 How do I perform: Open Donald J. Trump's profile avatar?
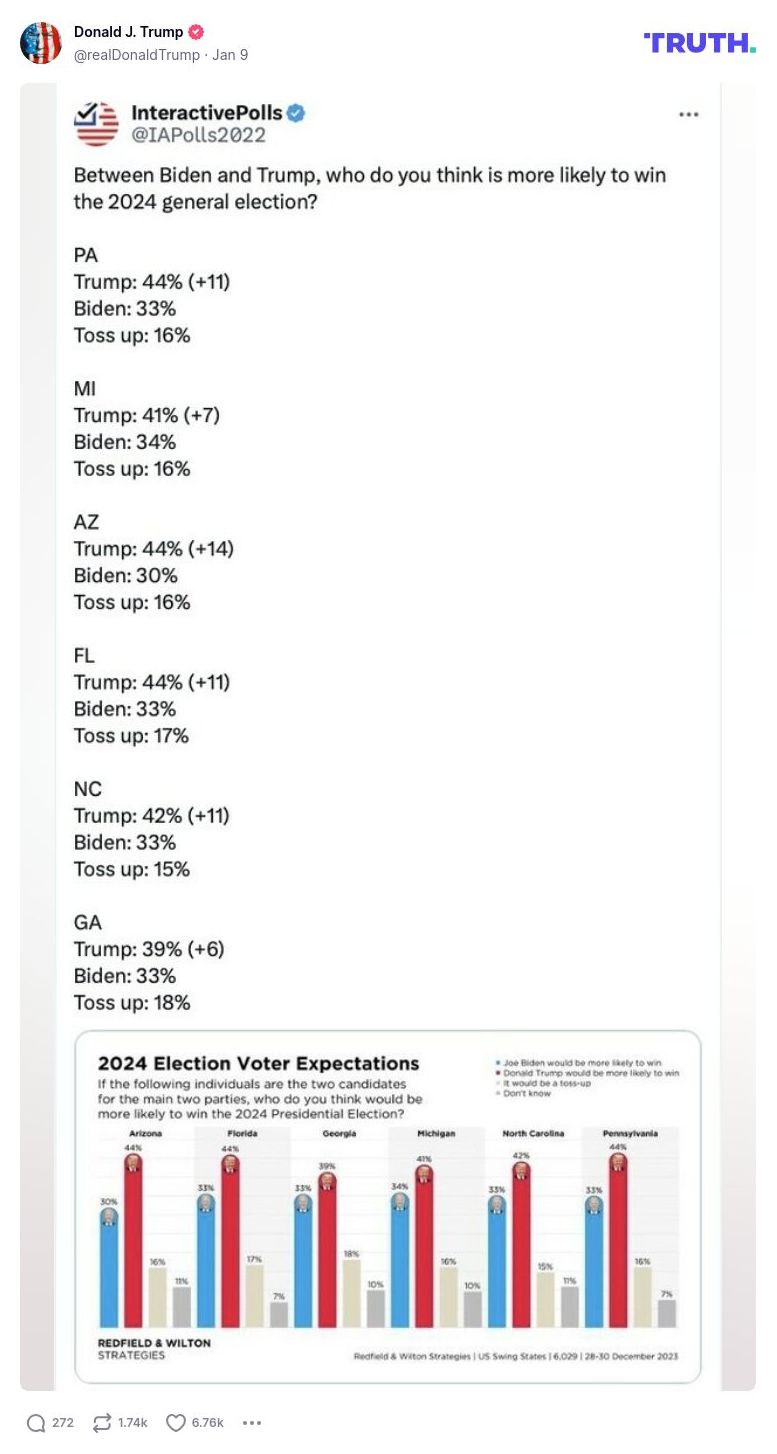41,43
